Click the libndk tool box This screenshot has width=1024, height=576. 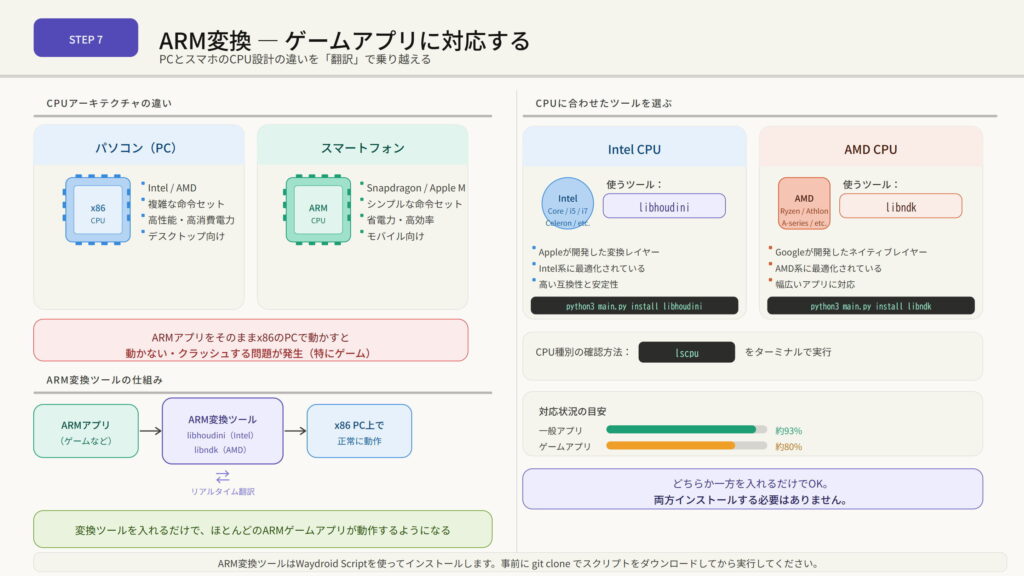click(x=900, y=206)
